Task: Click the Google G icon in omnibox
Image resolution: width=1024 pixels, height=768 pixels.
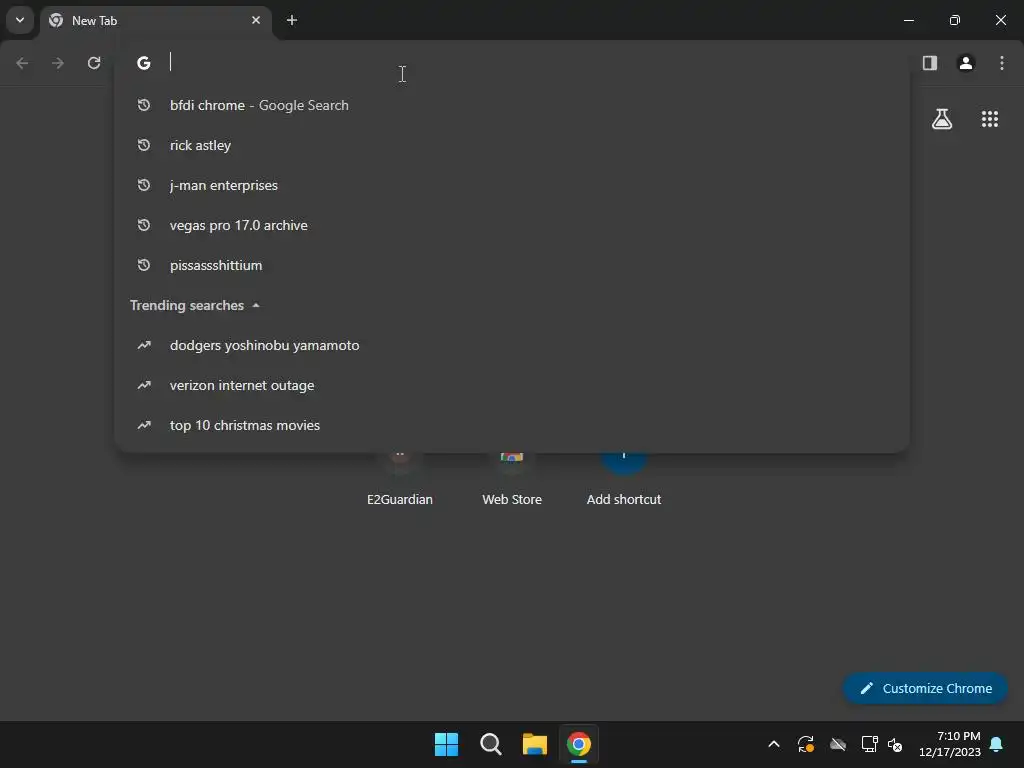Action: [x=144, y=63]
